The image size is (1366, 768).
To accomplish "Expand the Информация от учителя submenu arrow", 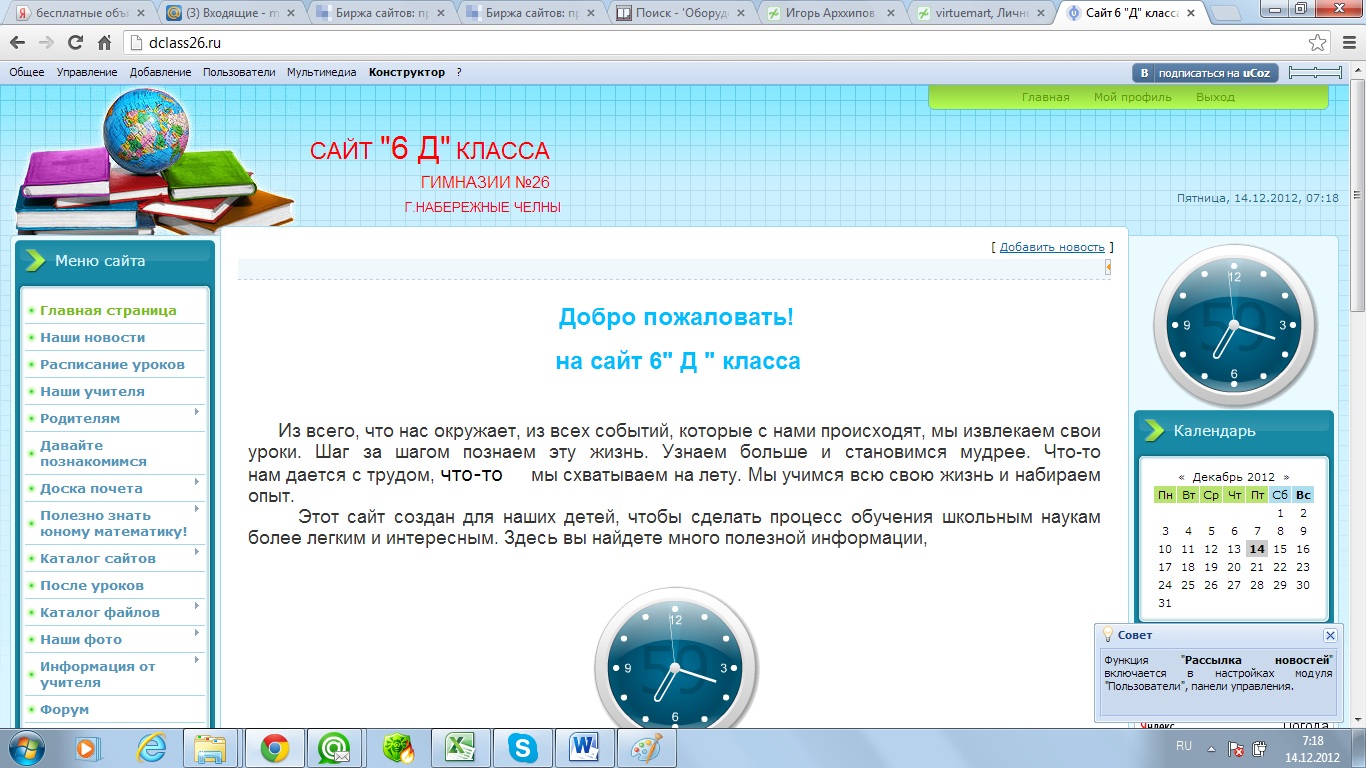I will pos(196,659).
